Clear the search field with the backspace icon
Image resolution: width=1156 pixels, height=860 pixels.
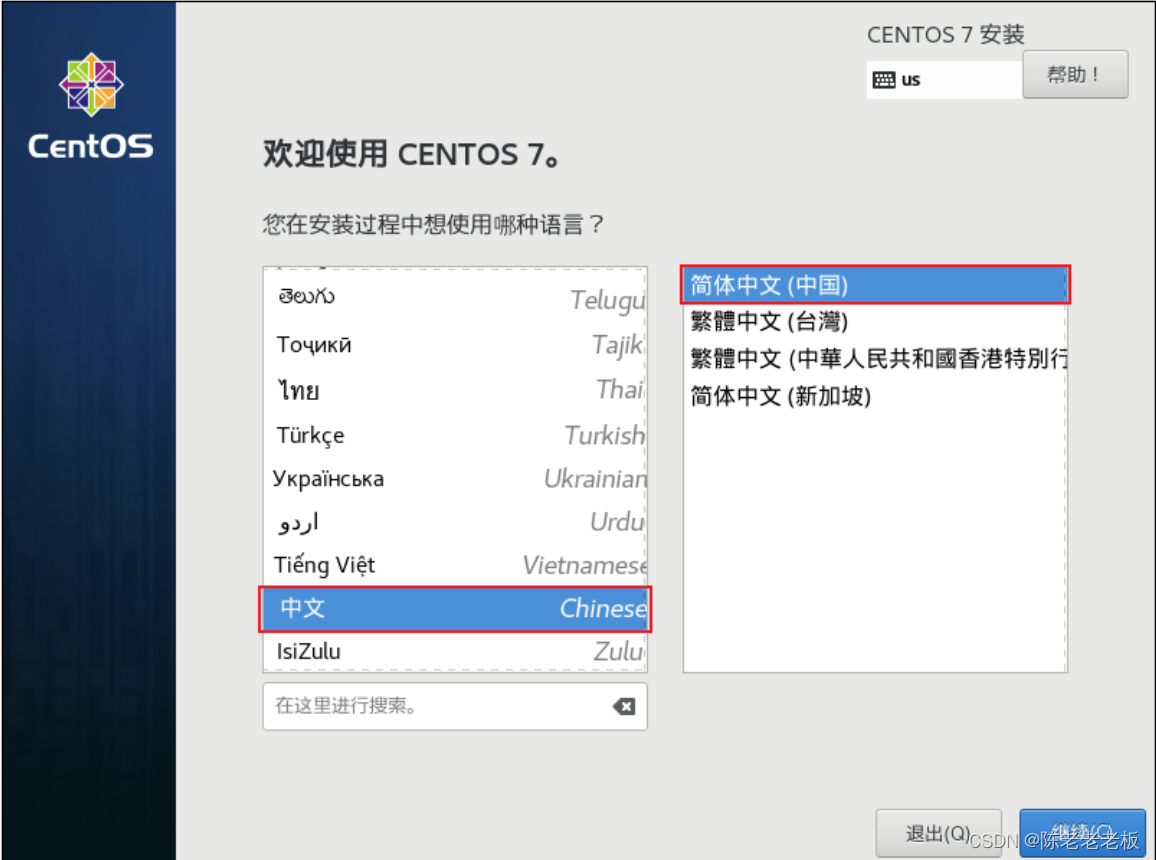click(624, 707)
